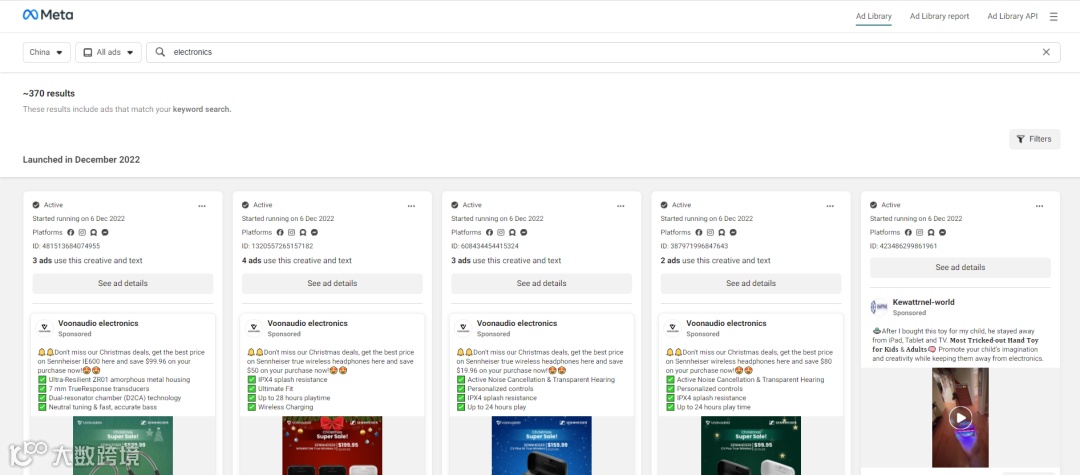Click the Meta logo
The height and width of the screenshot is (475, 1080).
point(48,14)
